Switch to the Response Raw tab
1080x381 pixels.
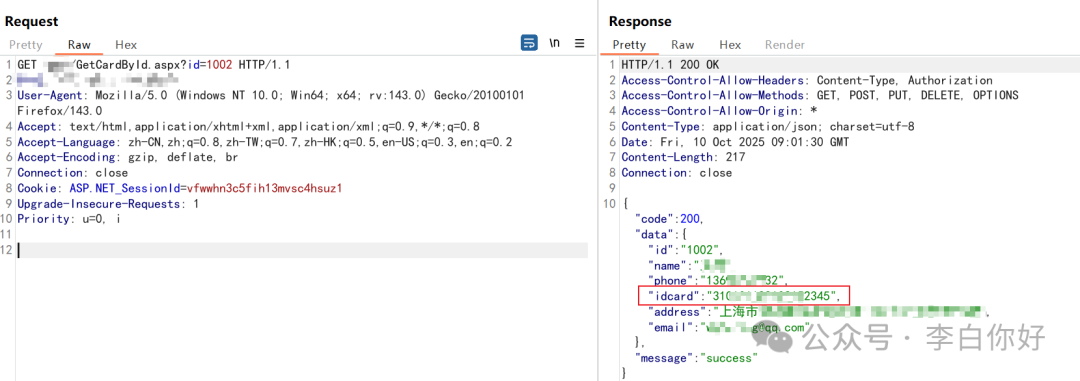683,45
